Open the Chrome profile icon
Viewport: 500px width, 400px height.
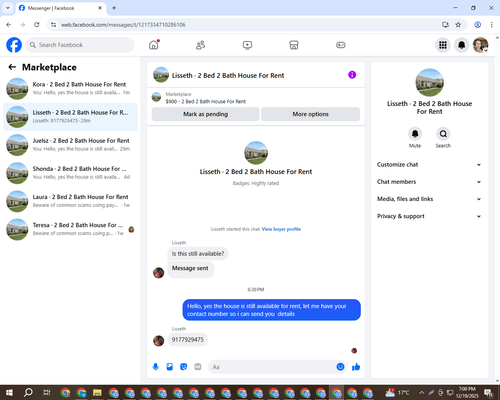coord(477,25)
